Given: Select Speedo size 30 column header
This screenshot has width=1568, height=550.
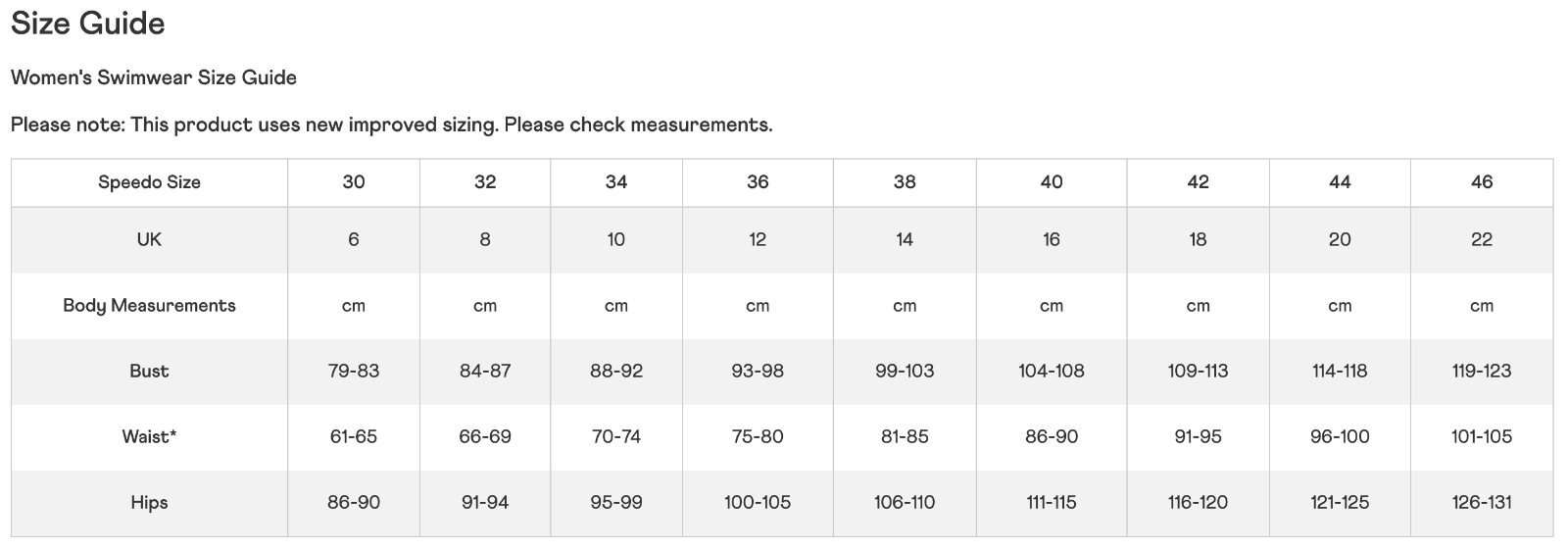Looking at the screenshot, I should [354, 182].
